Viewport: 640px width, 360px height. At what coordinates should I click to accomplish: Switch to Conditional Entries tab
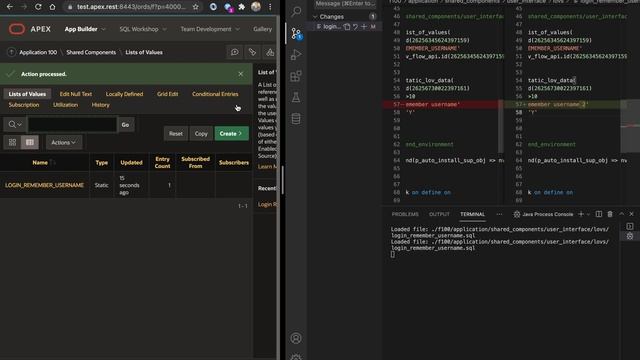[x=215, y=94]
